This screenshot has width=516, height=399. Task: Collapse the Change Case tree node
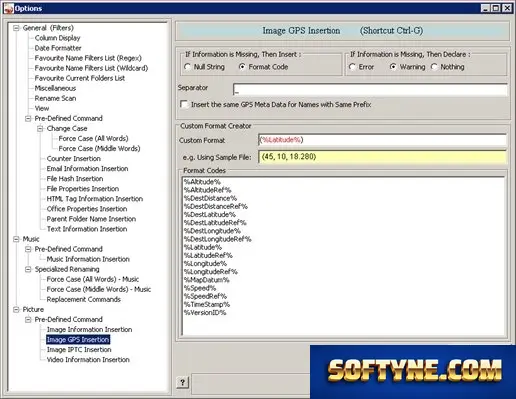40,128
